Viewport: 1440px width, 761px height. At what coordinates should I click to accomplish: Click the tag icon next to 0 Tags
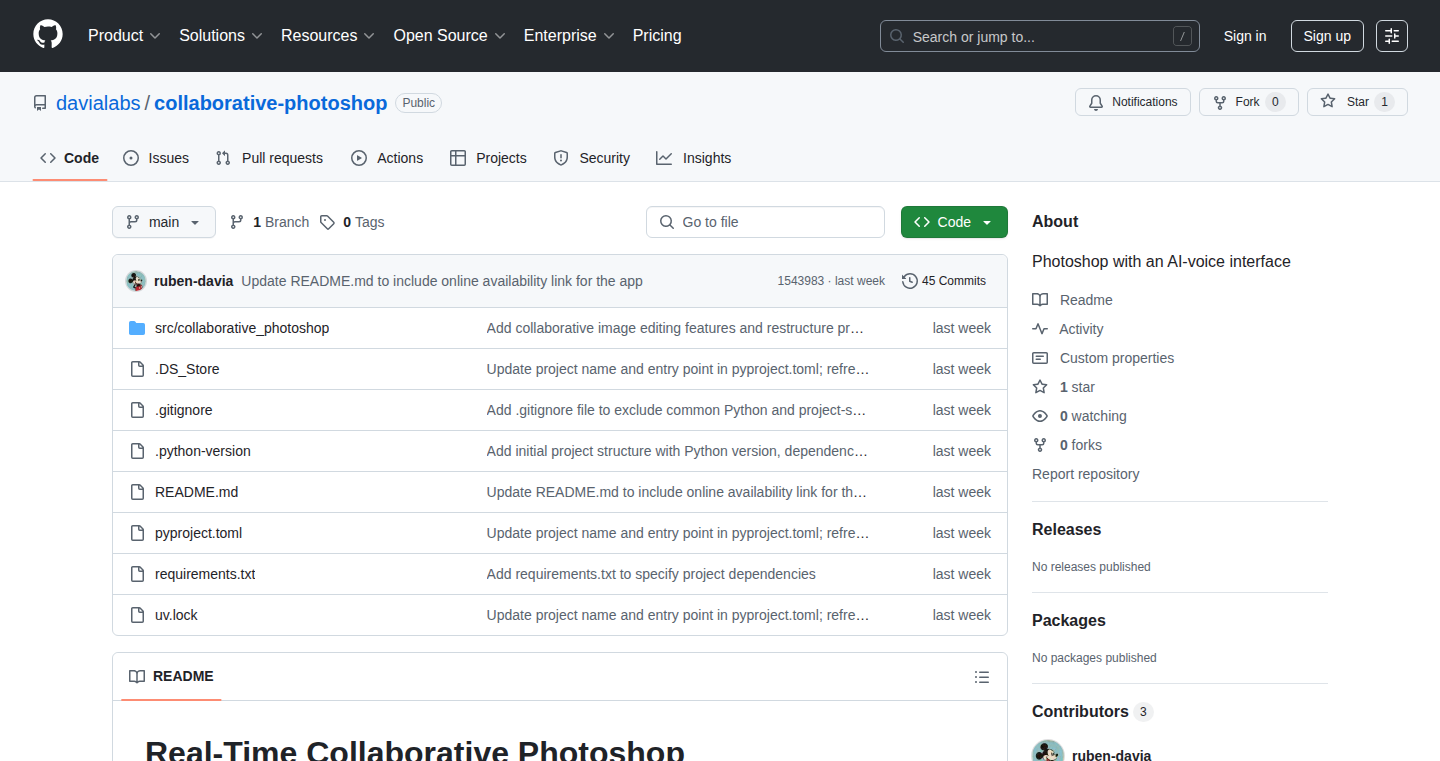pos(327,222)
